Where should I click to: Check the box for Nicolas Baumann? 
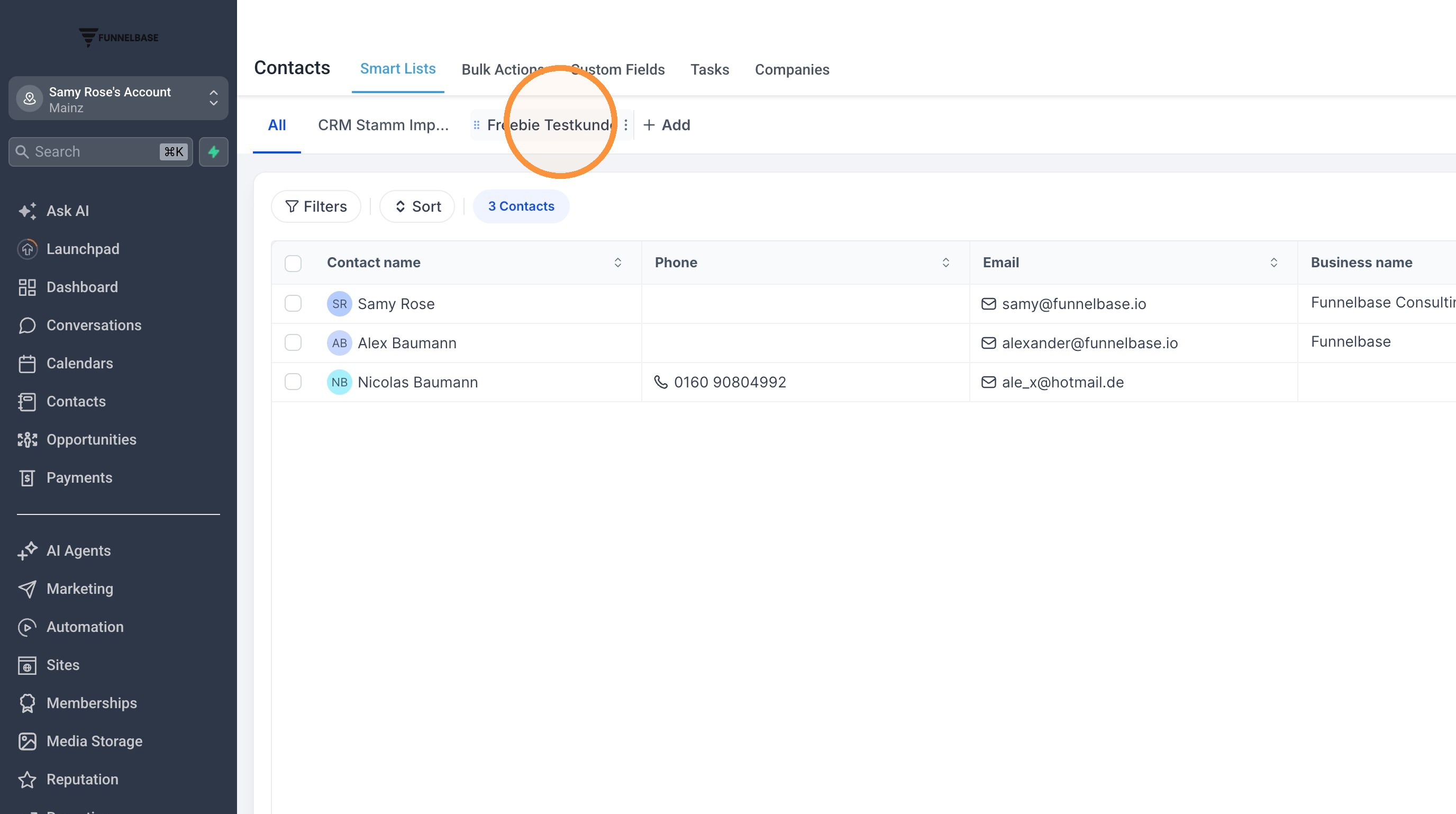(293, 382)
